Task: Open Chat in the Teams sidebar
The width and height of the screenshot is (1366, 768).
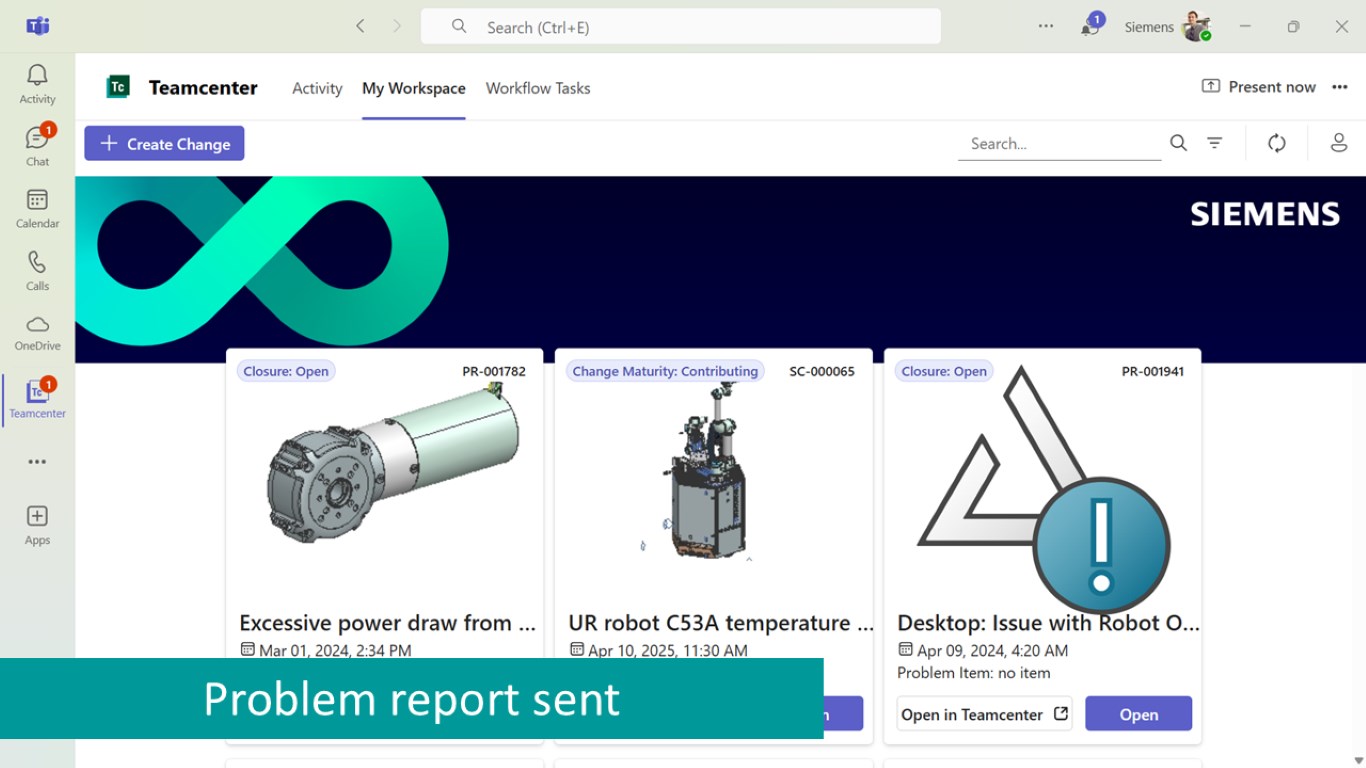Action: pyautogui.click(x=37, y=146)
